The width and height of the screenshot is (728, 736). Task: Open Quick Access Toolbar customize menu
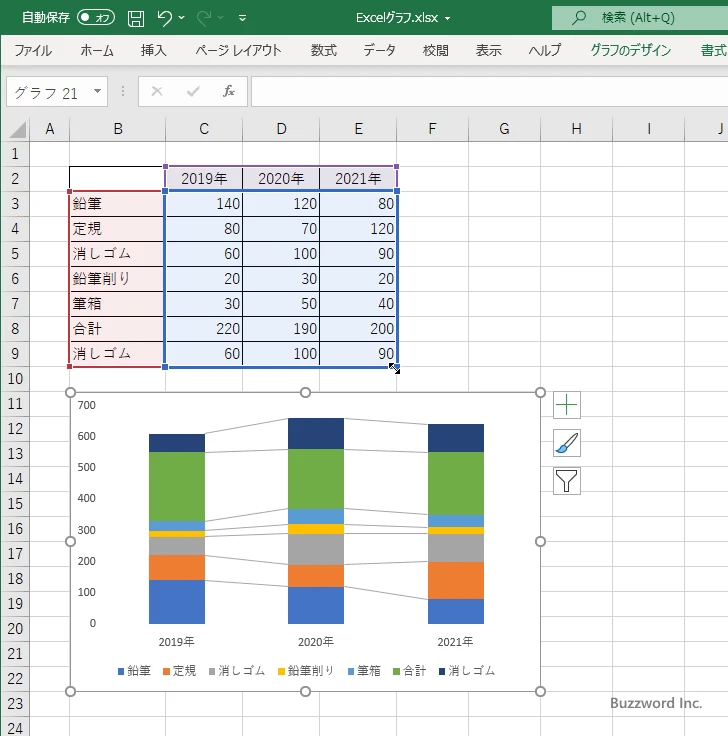[242, 18]
